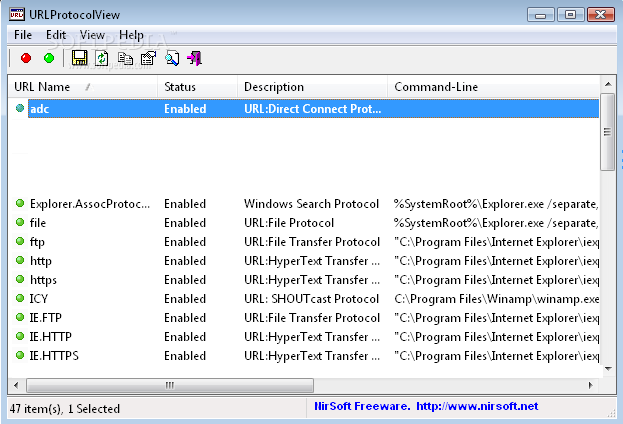Click the green Enable Selected Protocols icon
Viewport: 623px width, 424px height.
point(49,58)
